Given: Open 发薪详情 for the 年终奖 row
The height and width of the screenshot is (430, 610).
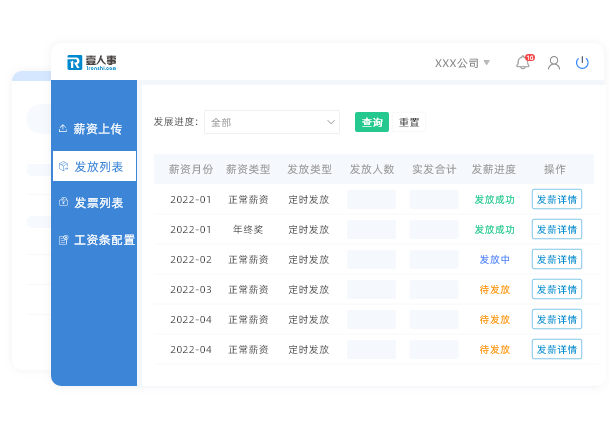Looking at the screenshot, I should tap(557, 229).
